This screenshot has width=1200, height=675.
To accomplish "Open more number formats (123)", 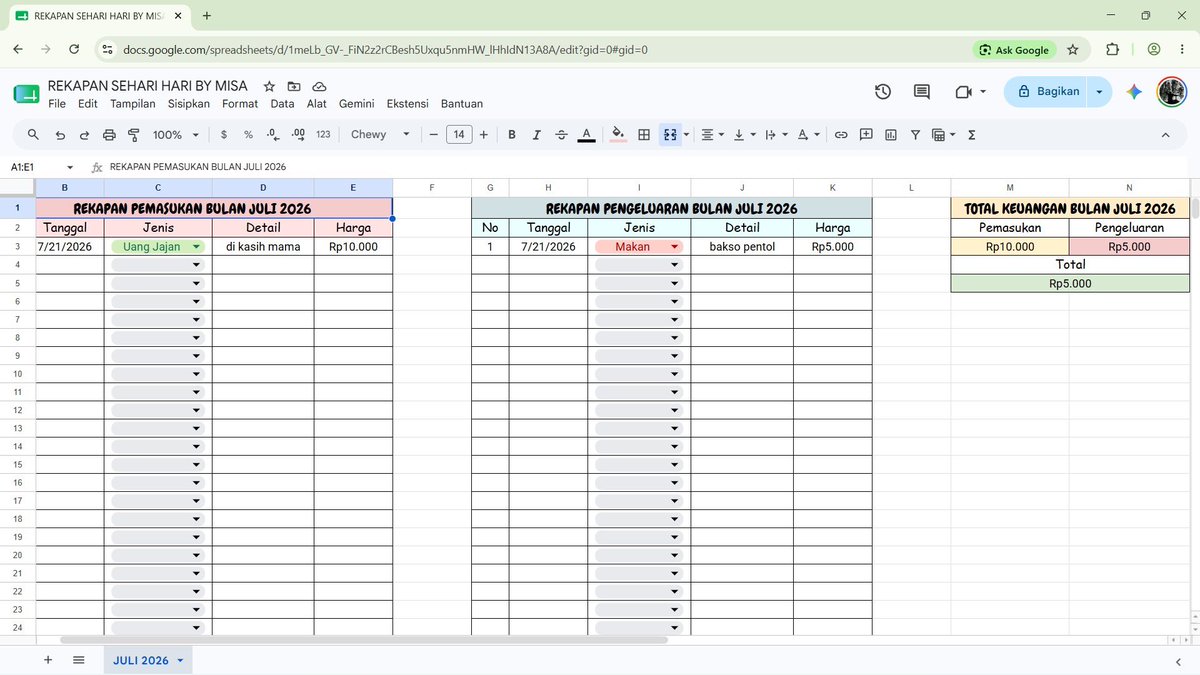I will (x=323, y=134).
